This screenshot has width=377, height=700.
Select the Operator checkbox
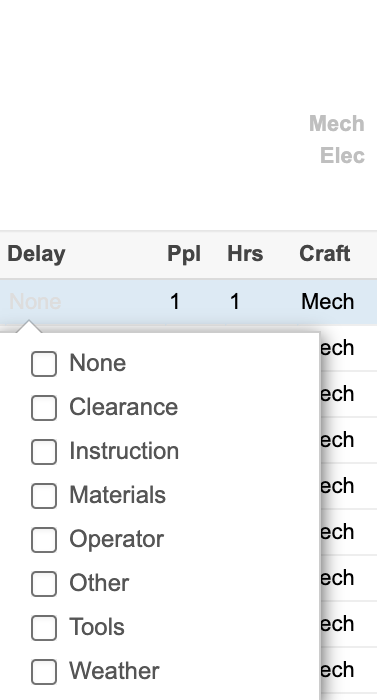[x=44, y=540]
